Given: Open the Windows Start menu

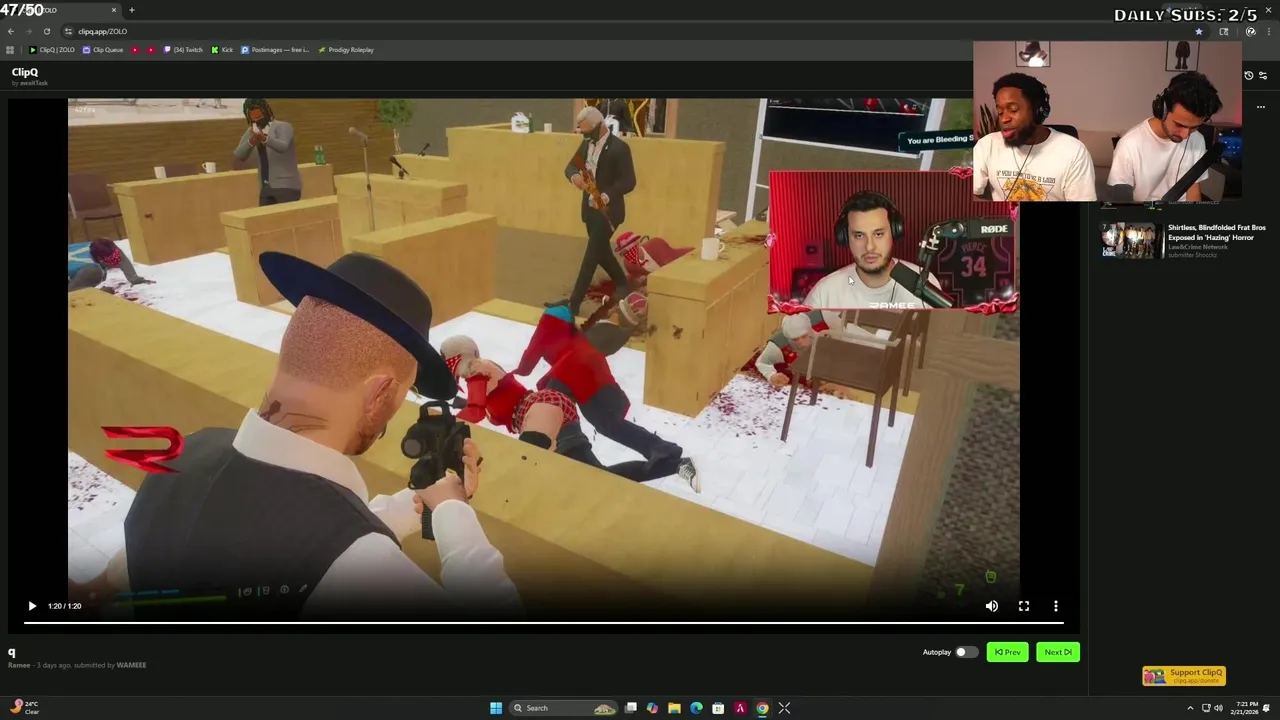Looking at the screenshot, I should pos(496,708).
